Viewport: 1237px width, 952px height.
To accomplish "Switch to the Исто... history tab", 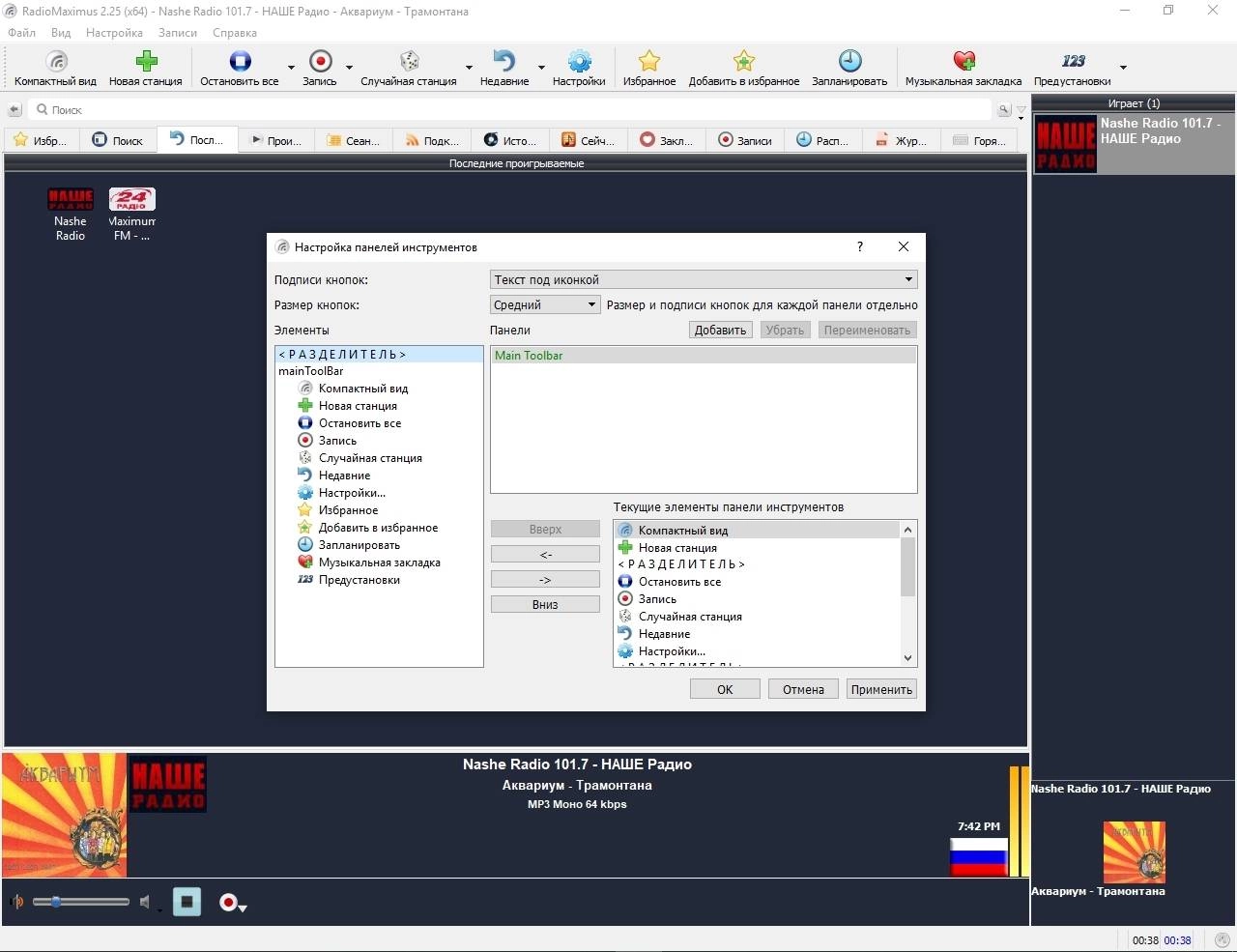I will coord(510,140).
